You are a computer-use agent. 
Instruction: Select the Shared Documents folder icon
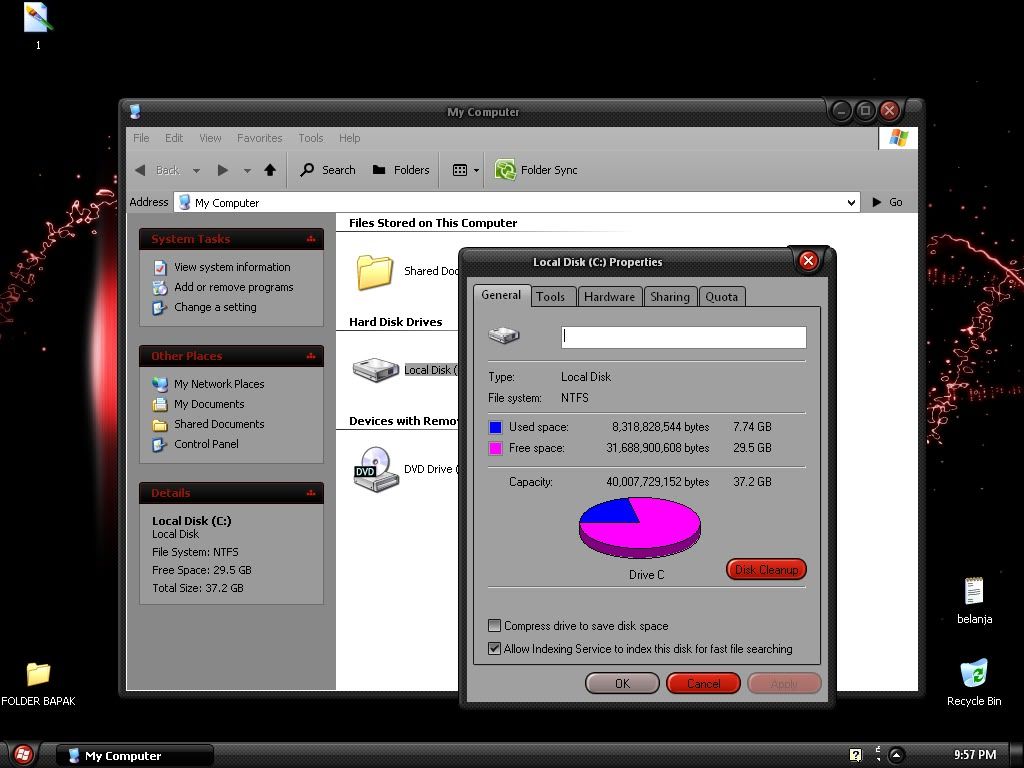click(375, 272)
